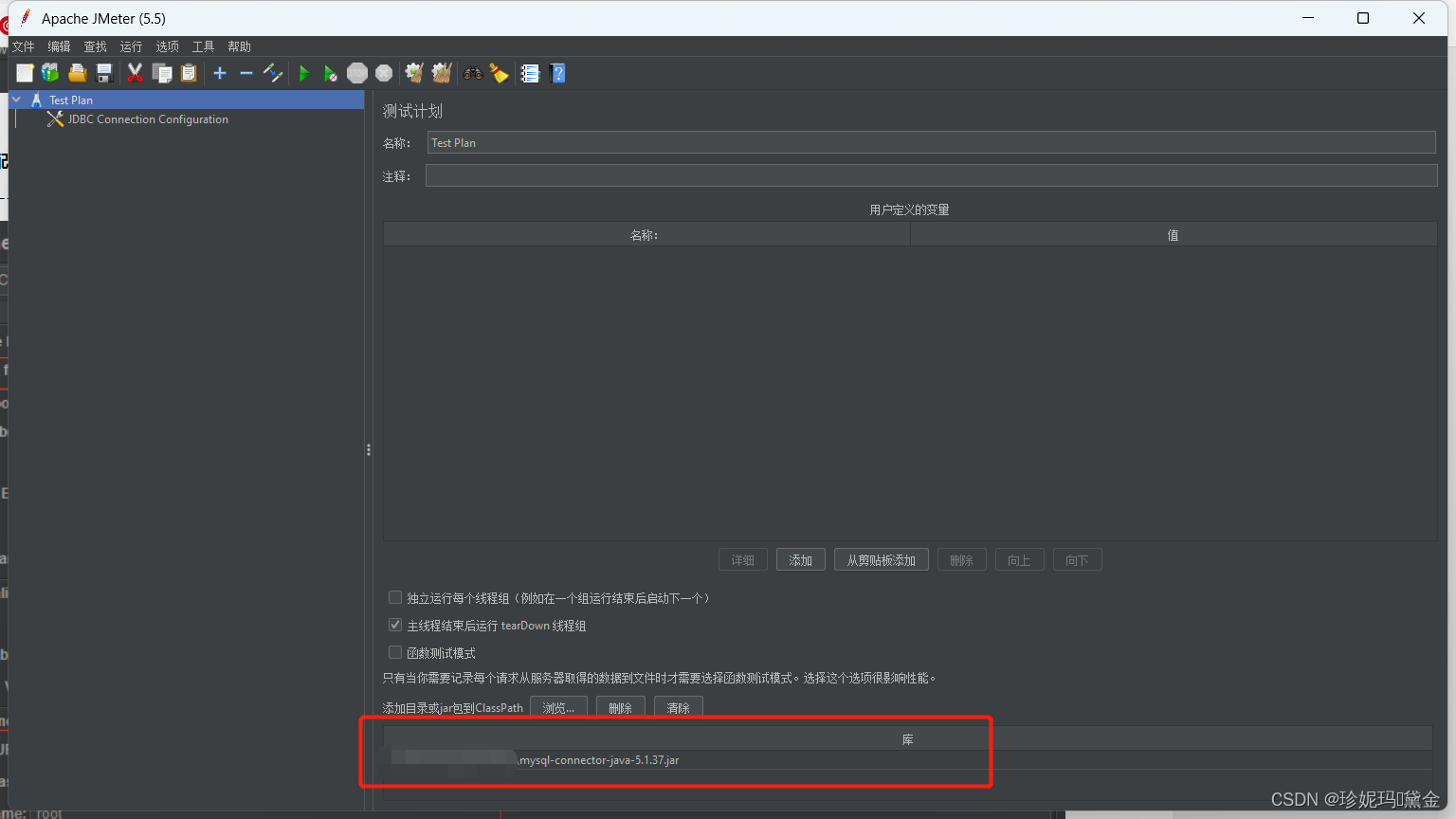The image size is (1456, 819).
Task: Open Help with the question mark icon
Action: [557, 73]
